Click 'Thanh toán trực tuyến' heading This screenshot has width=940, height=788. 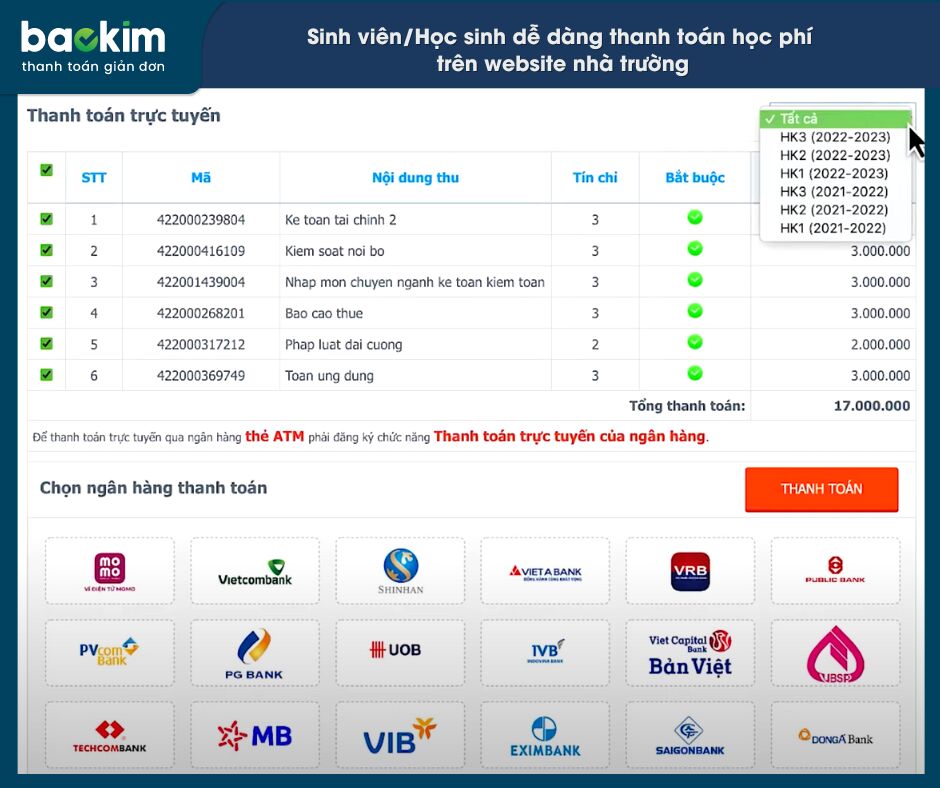point(124,115)
